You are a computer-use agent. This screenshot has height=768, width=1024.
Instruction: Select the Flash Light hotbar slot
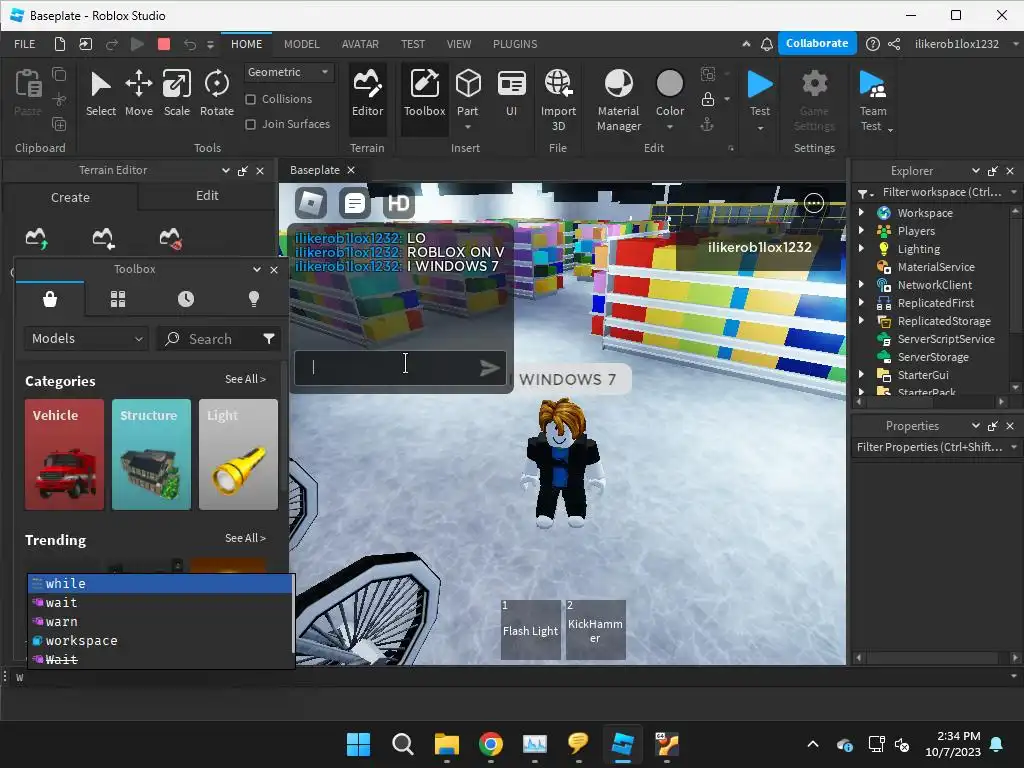530,630
